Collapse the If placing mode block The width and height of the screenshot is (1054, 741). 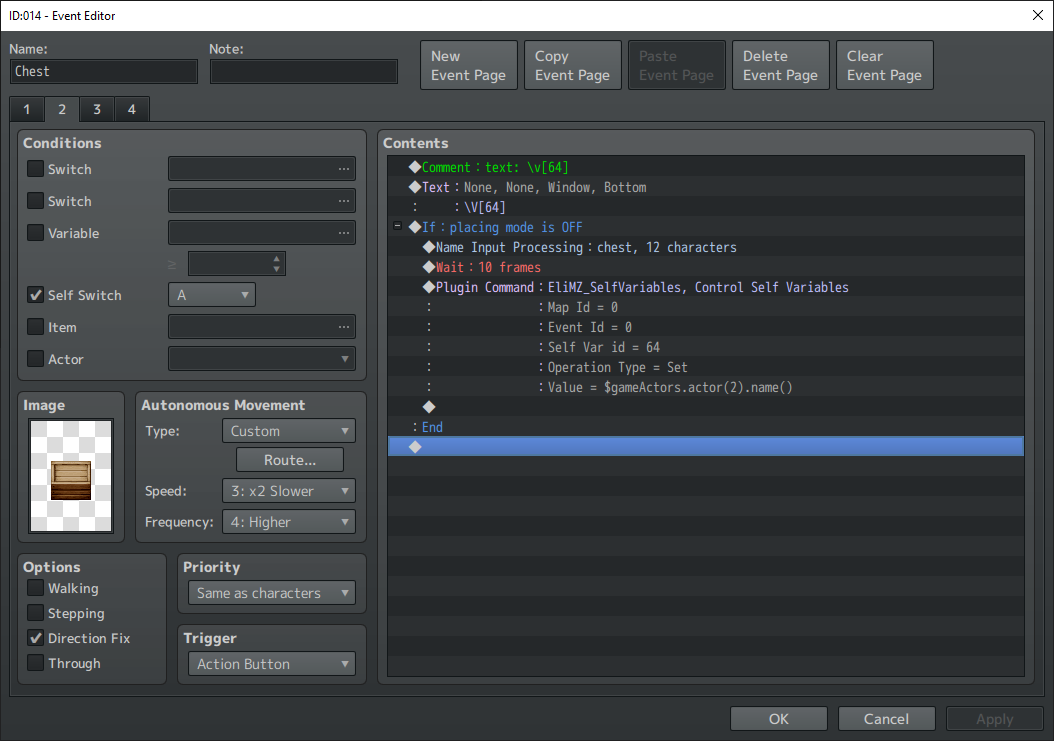click(x=398, y=227)
